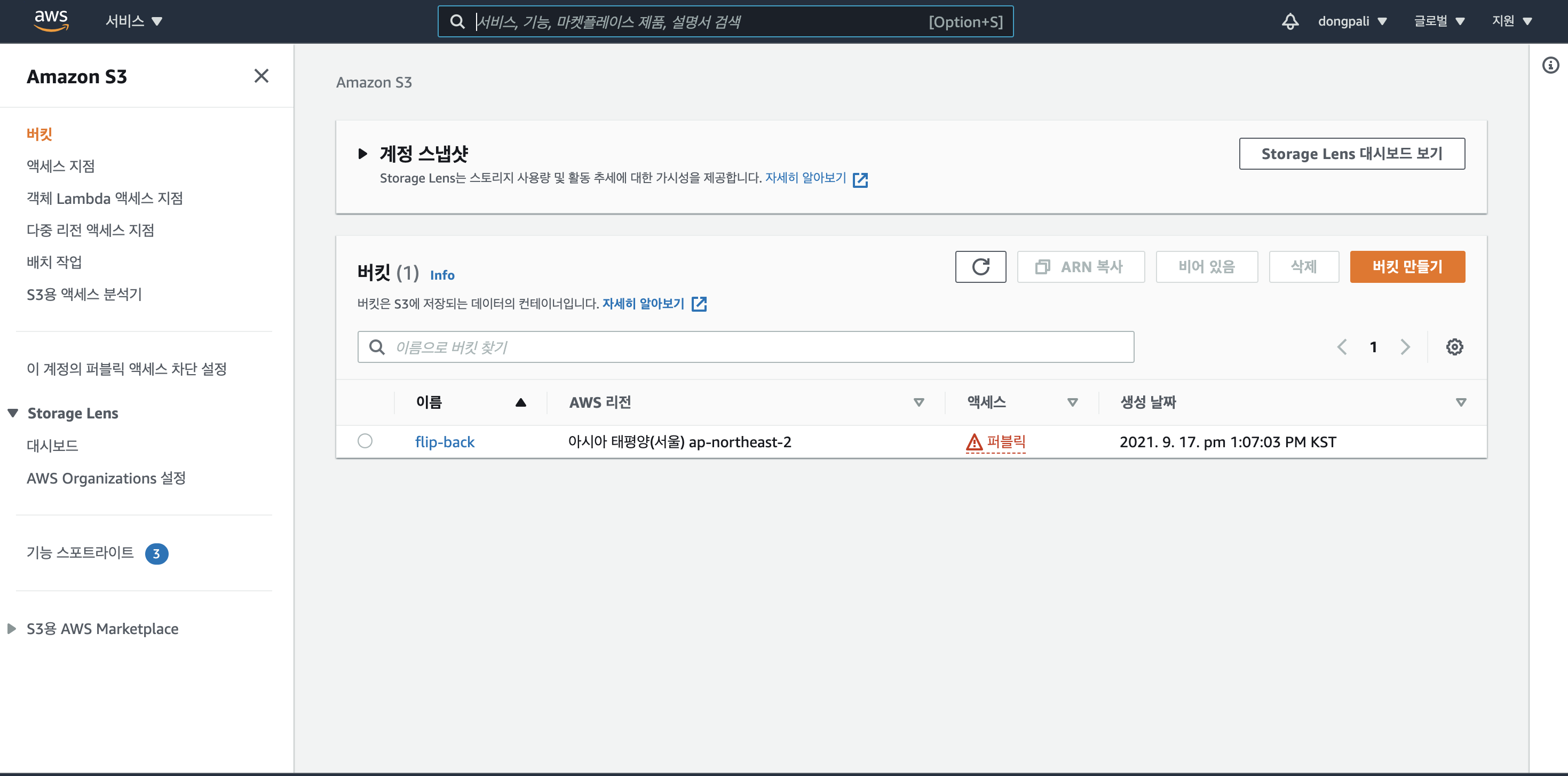Viewport: 1568px width, 776px height.
Task: Open 이 계정의 퍼블릭 액세스 차단 설정
Action: point(126,369)
